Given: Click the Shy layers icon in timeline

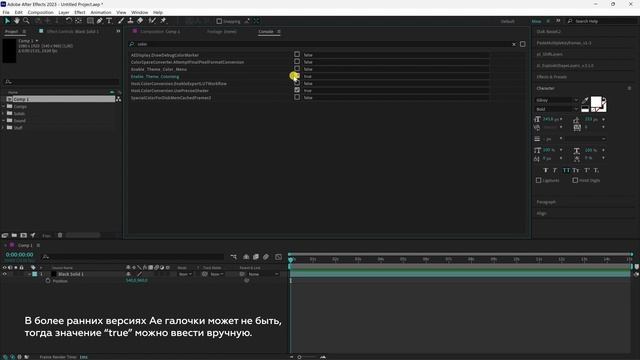Looking at the screenshot, I should (x=246, y=257).
